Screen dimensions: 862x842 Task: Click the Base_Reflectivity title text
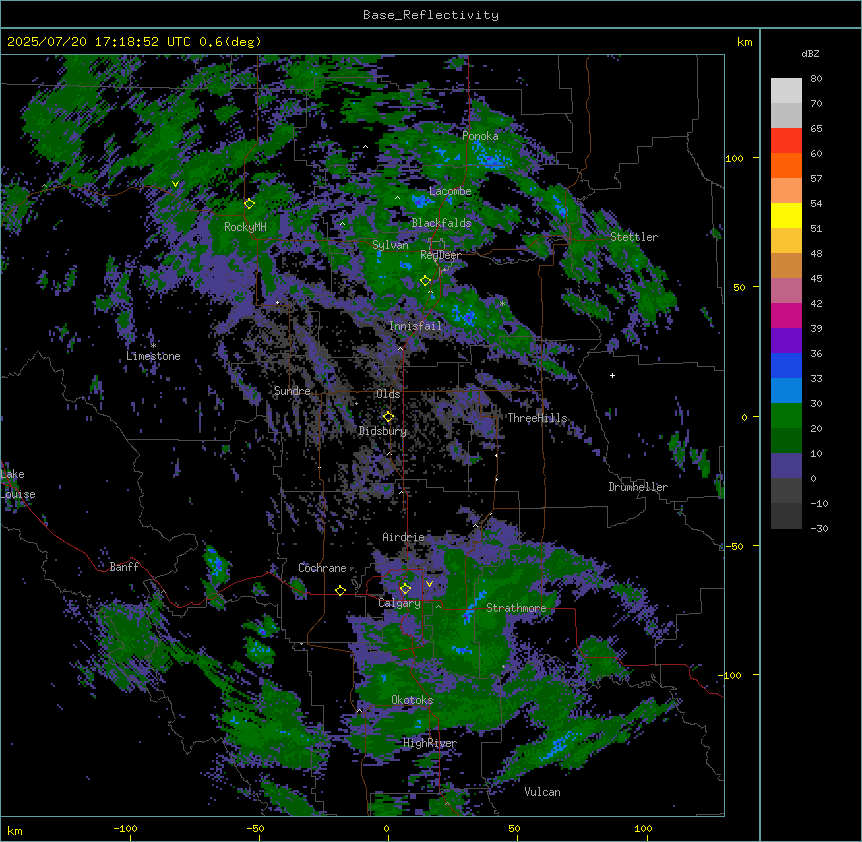tap(431, 15)
